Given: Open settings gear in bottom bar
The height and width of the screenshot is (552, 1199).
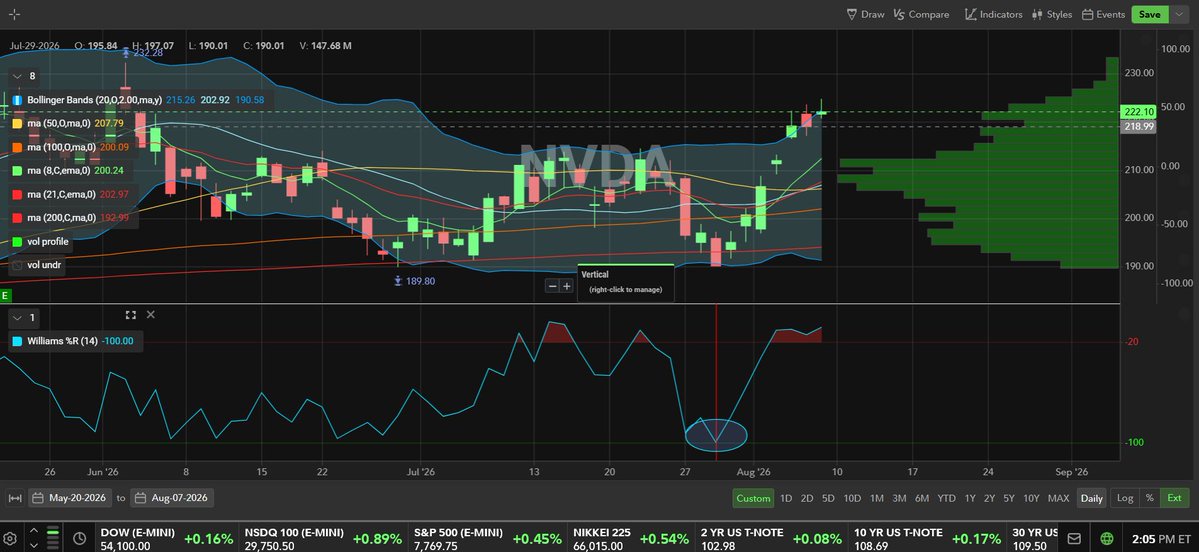Looking at the screenshot, I should pyautogui.click(x=11, y=539).
